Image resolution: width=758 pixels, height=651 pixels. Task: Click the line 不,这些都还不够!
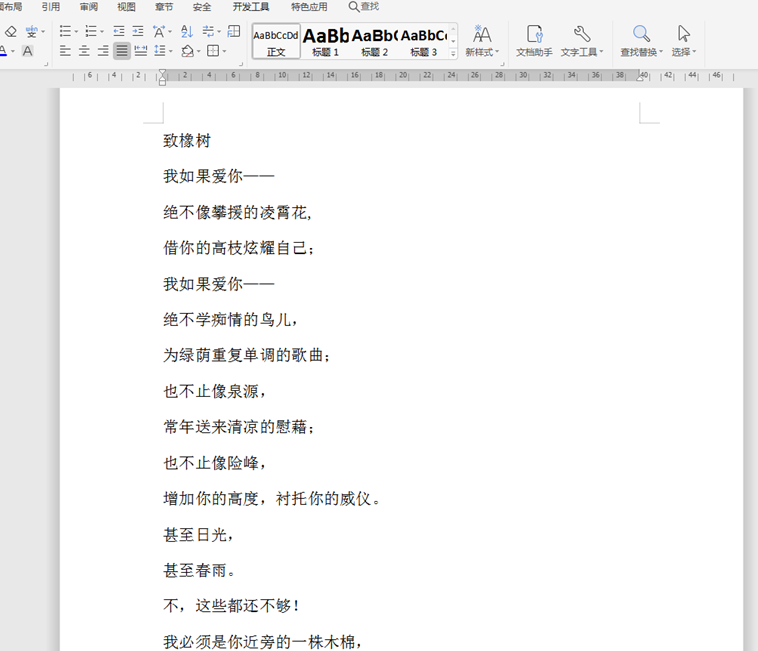pyautogui.click(x=231, y=606)
